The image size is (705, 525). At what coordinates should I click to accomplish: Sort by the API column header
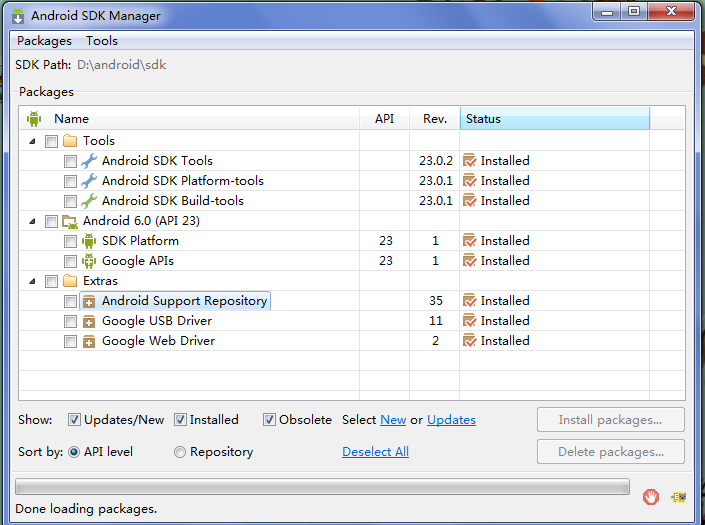tap(384, 119)
